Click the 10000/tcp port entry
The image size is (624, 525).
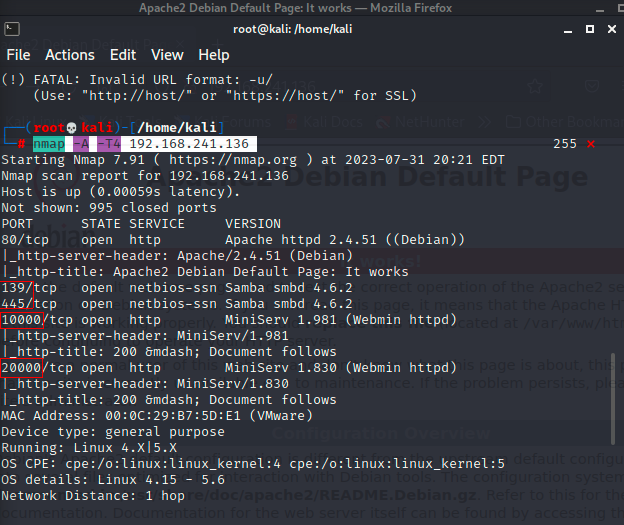[37, 320]
